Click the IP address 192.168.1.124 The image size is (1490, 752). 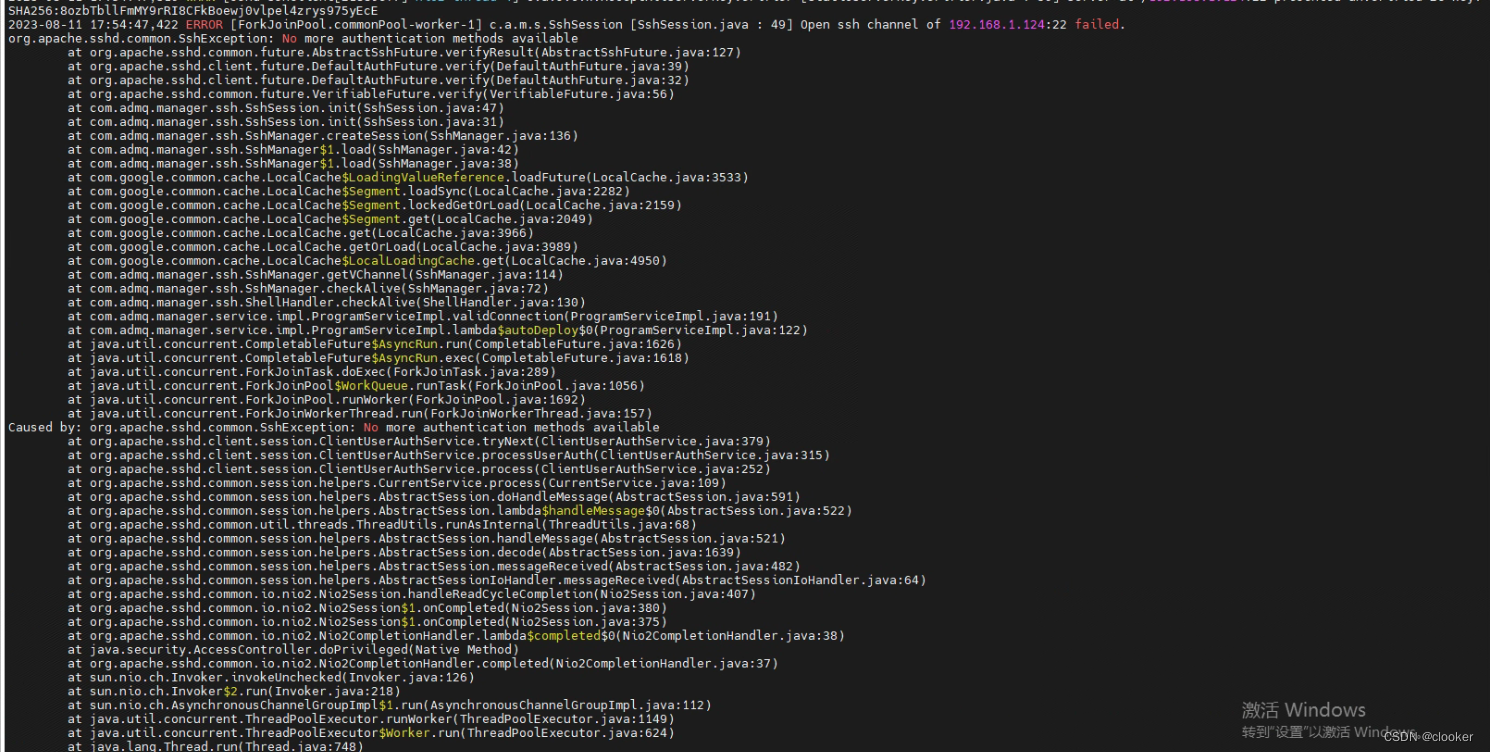[x=995, y=24]
